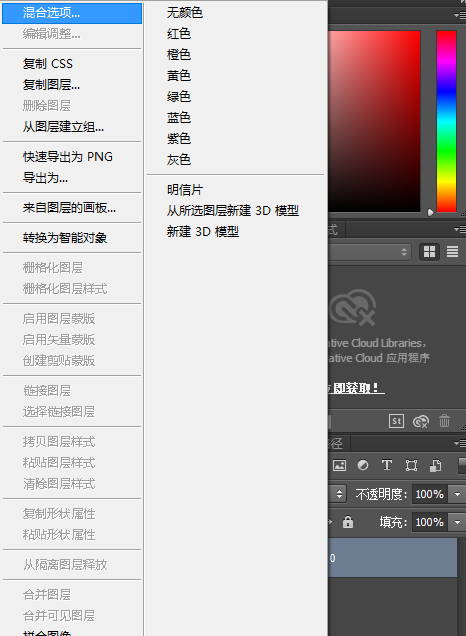The width and height of the screenshot is (466, 636).
Task: Select 红色 label color in menu
Action: 179,34
